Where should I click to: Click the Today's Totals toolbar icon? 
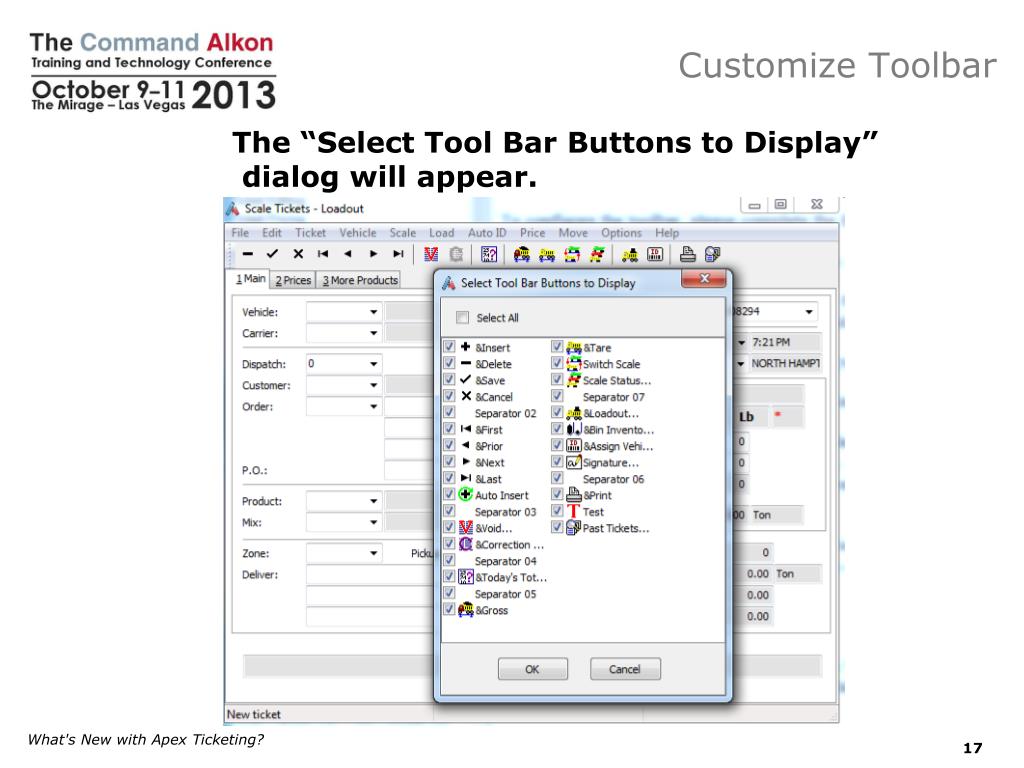pos(489,254)
